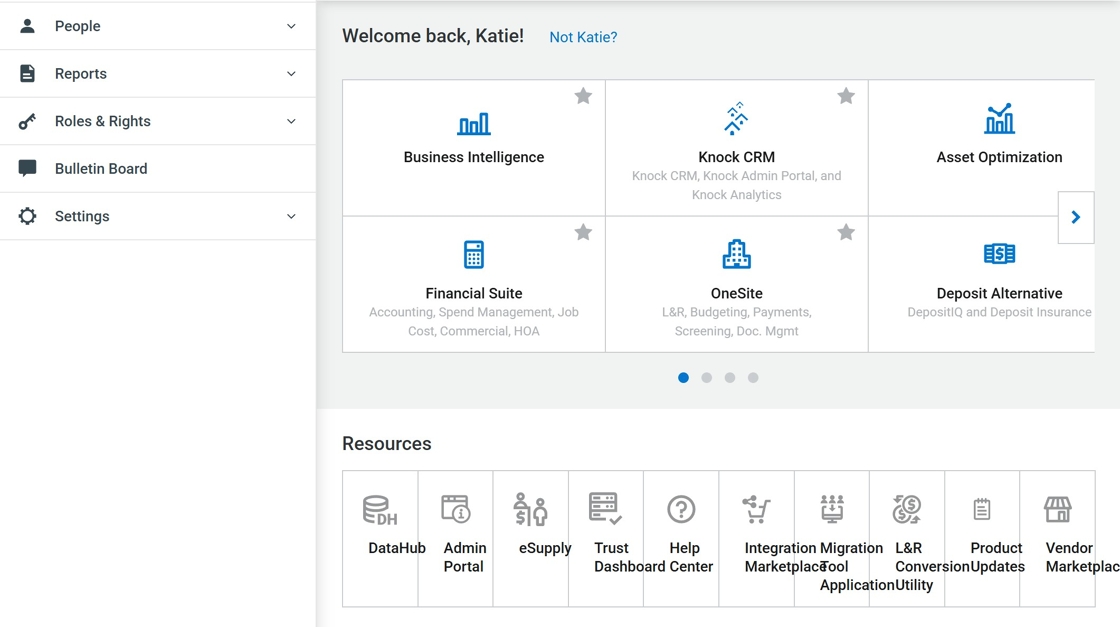1120x627 pixels.
Task: Open the Knock CRM title
Action: (x=736, y=157)
